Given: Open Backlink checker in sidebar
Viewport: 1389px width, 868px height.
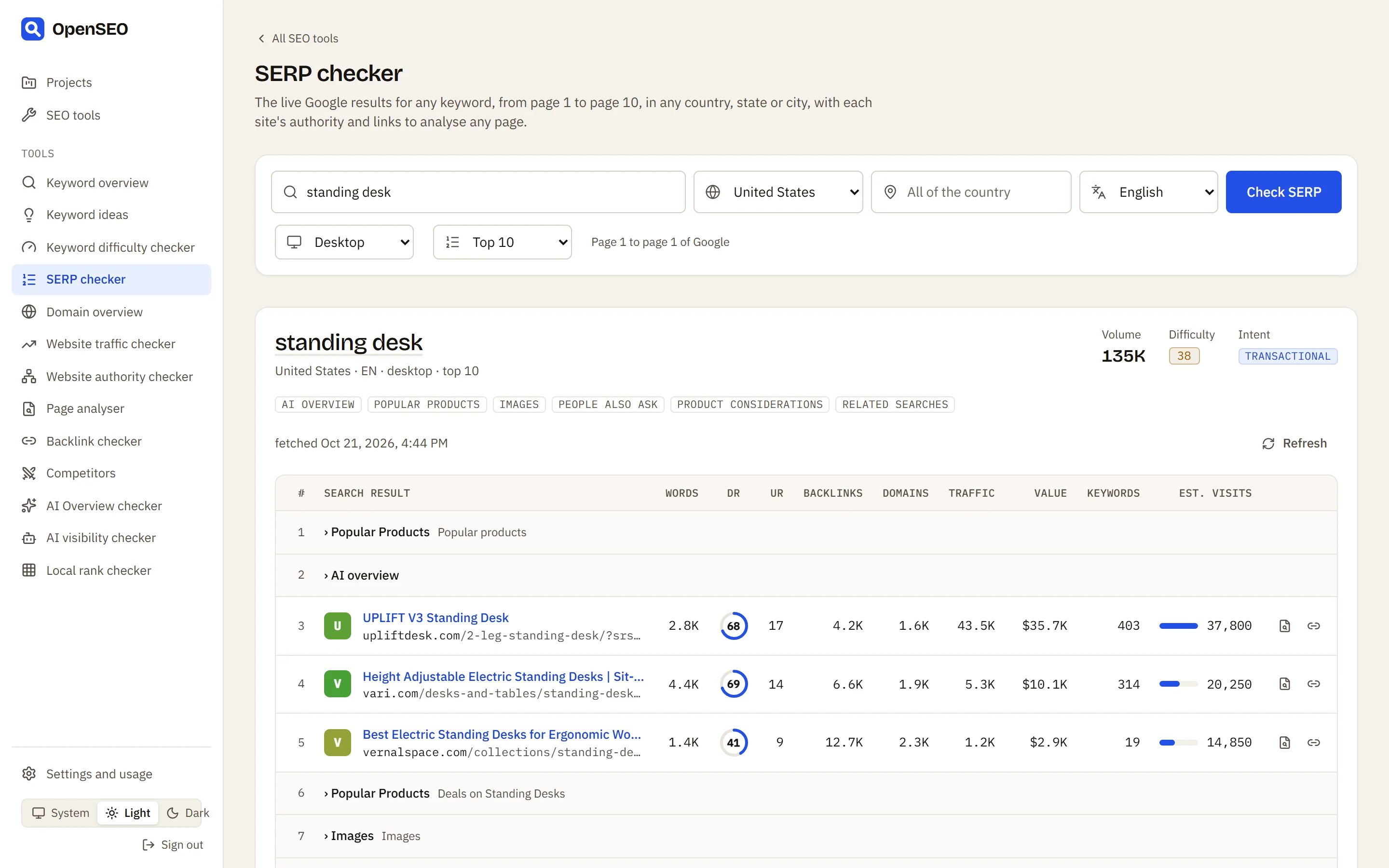Looking at the screenshot, I should (x=111, y=441).
